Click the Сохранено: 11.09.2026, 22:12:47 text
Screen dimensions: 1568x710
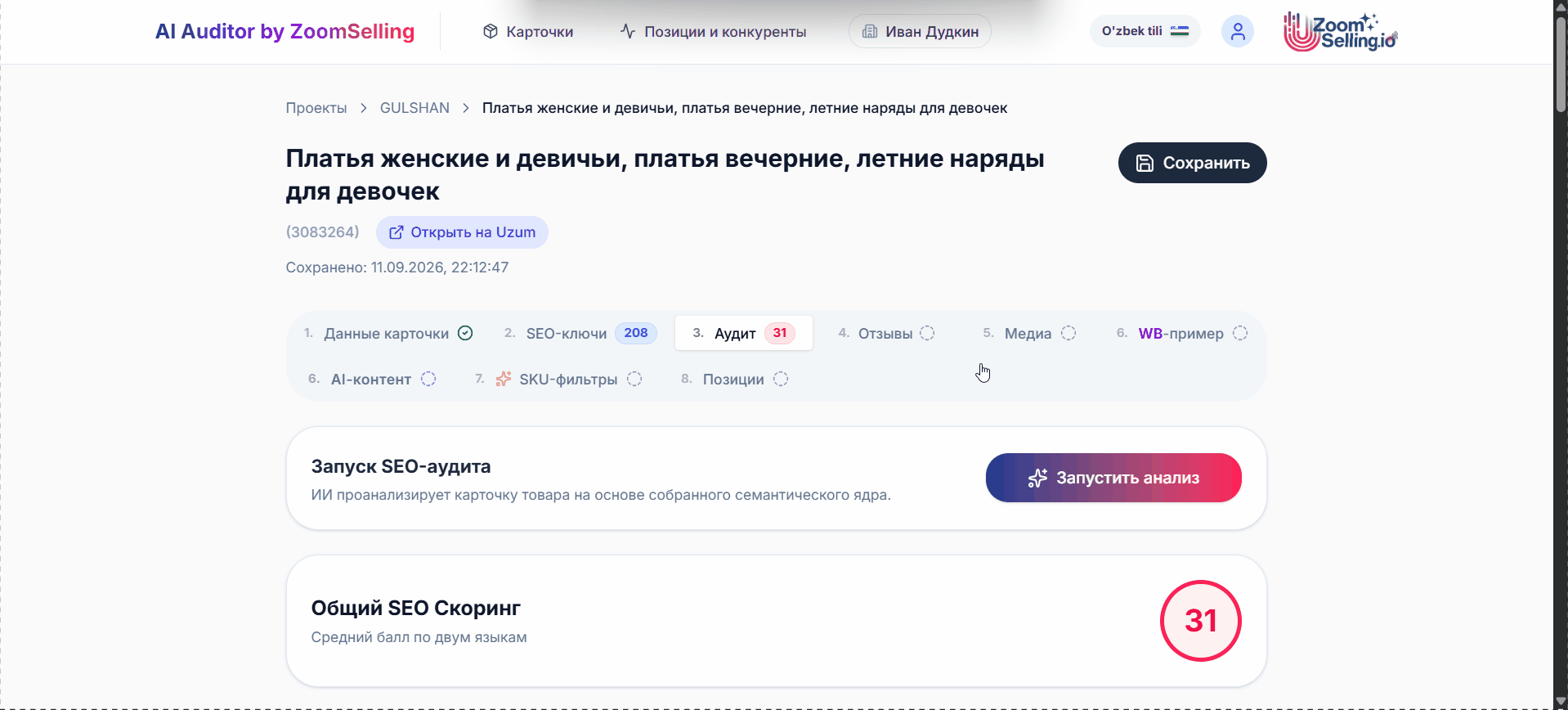coord(397,267)
